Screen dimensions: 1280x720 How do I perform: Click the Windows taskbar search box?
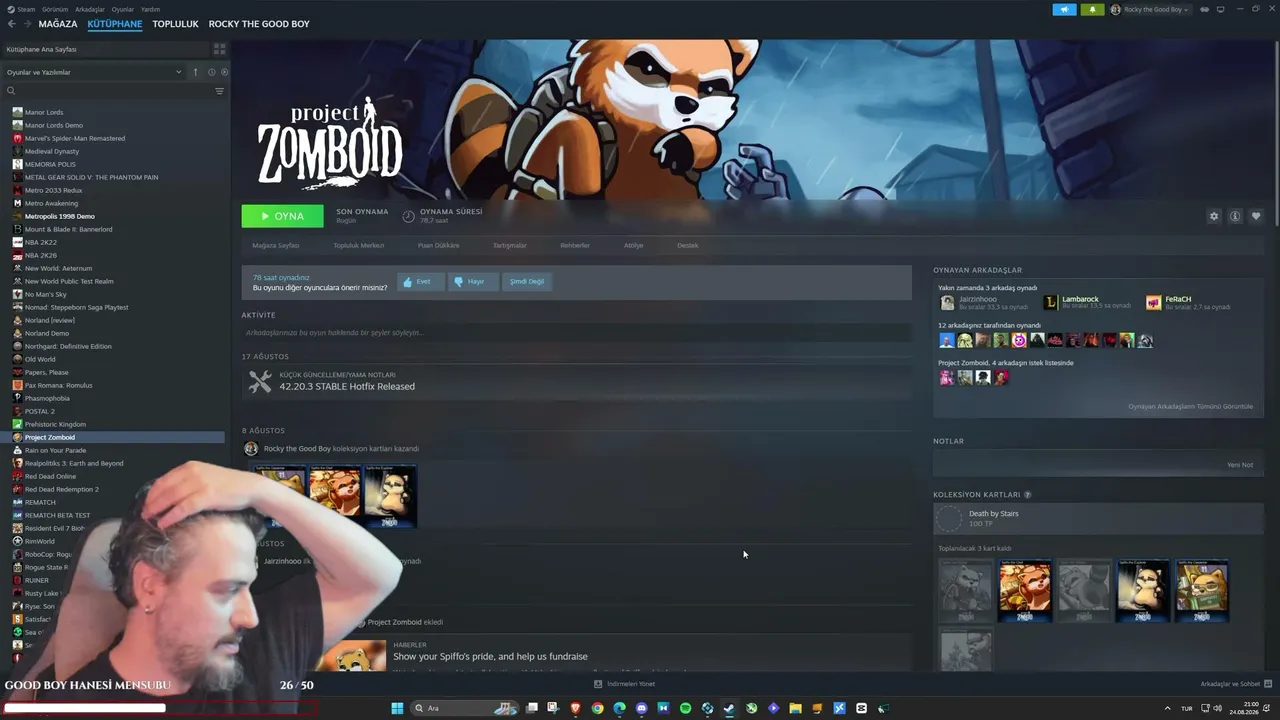pyautogui.click(x=463, y=708)
